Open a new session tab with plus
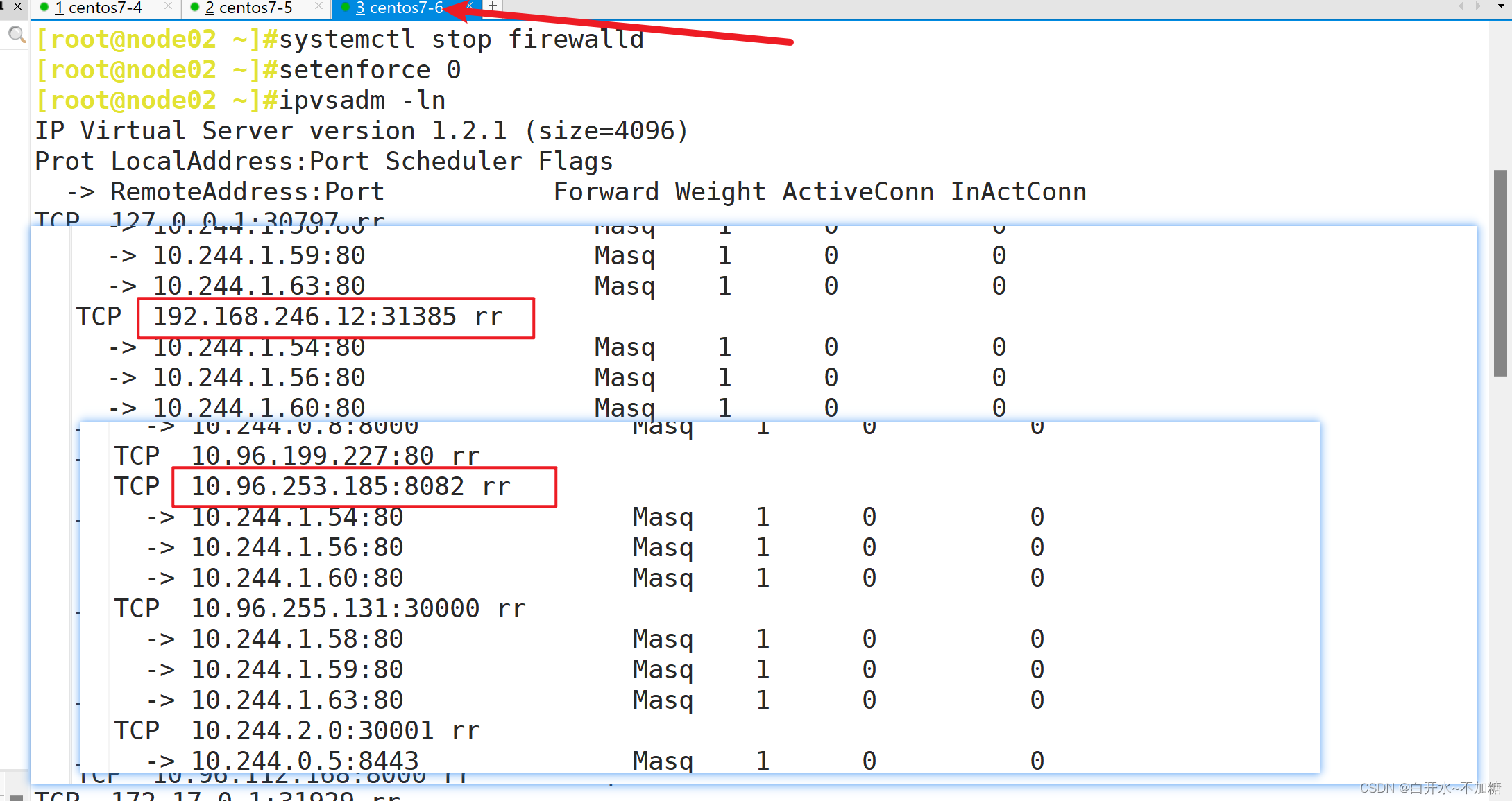 pyautogui.click(x=492, y=6)
